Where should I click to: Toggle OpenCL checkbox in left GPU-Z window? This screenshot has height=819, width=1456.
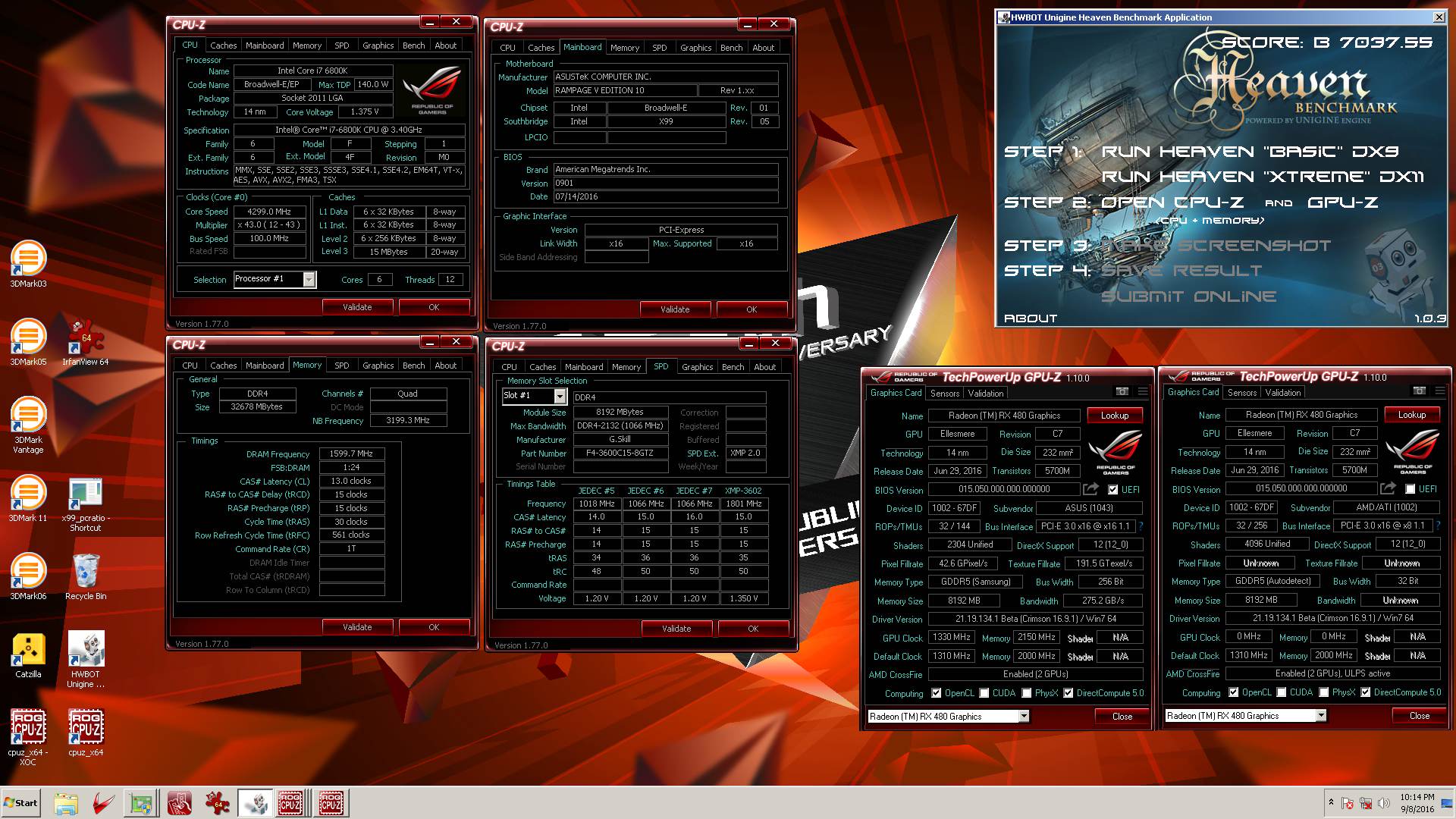point(937,693)
